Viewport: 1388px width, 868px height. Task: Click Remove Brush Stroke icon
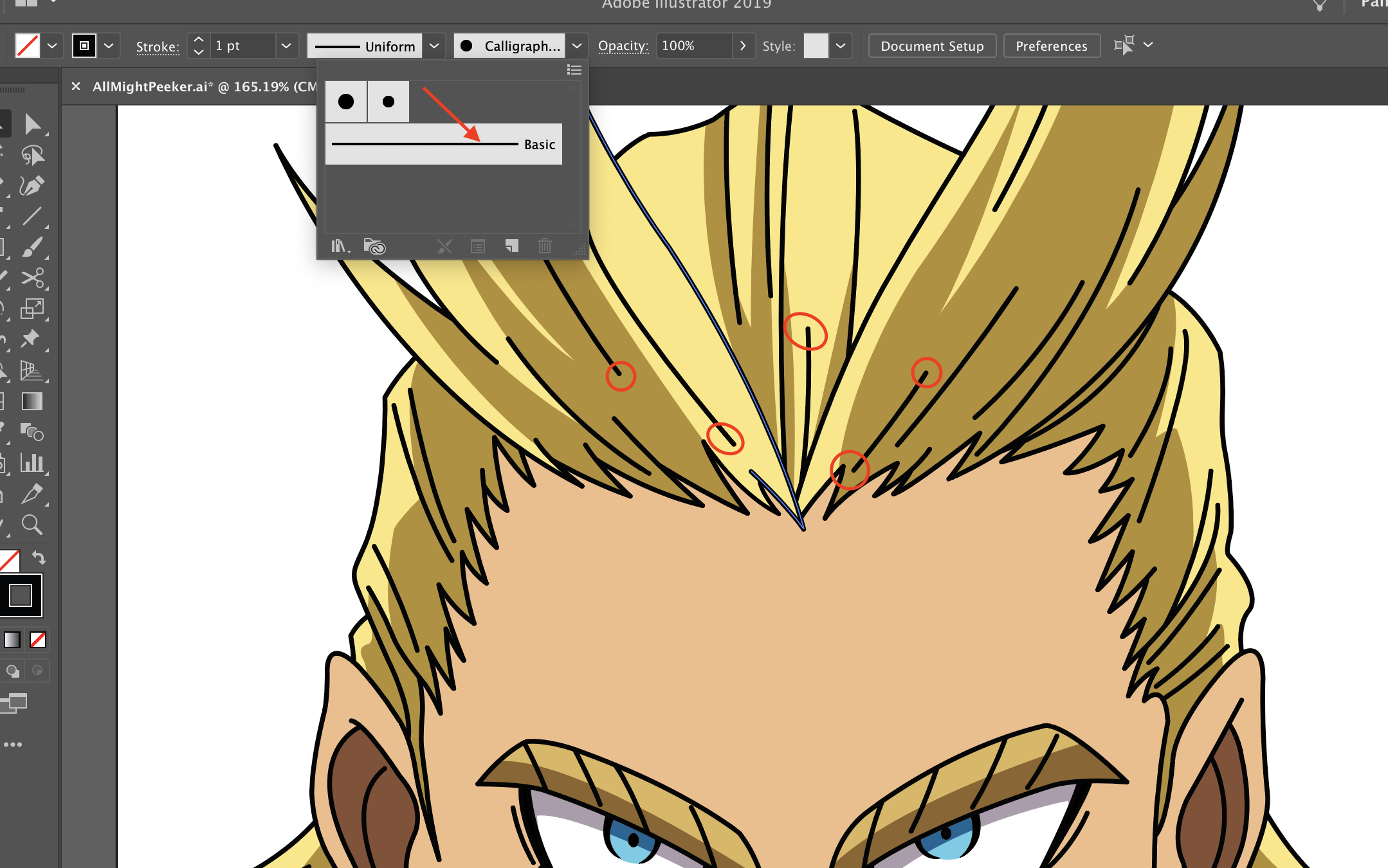(x=444, y=246)
